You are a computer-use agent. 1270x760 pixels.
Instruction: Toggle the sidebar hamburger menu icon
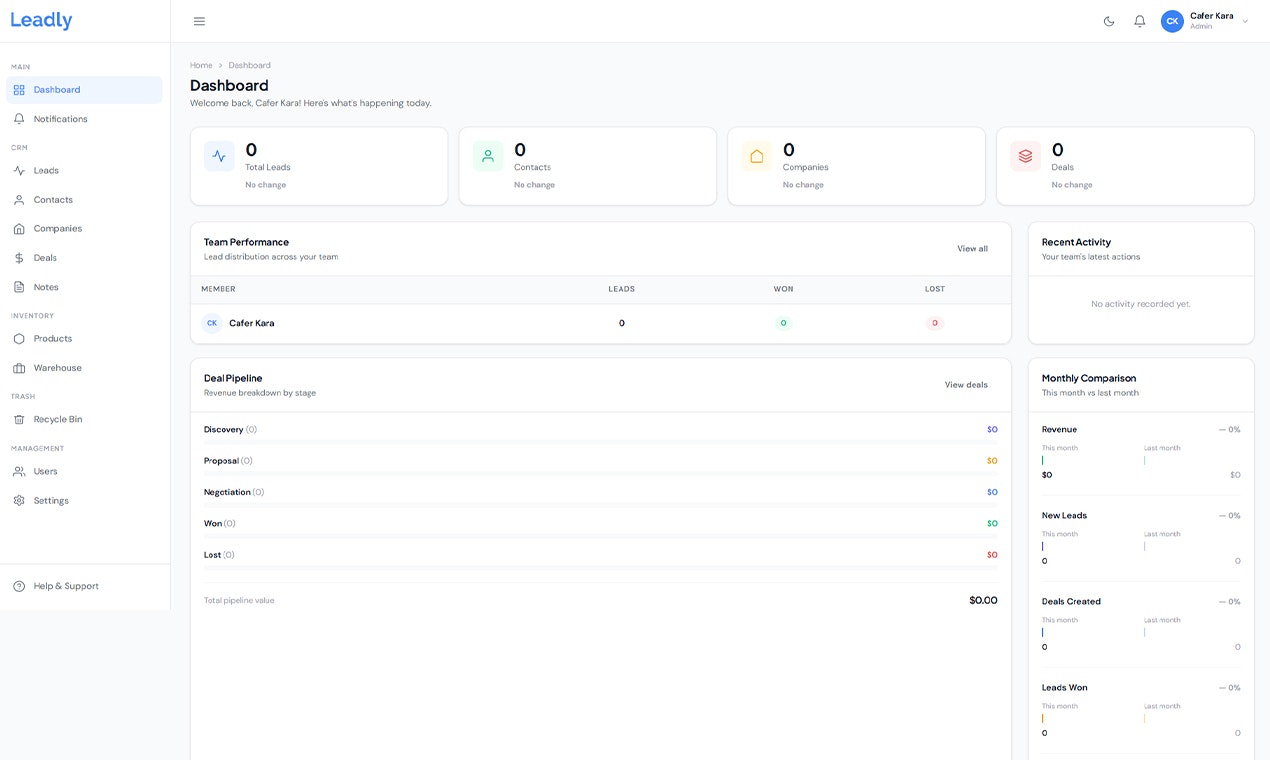199,21
